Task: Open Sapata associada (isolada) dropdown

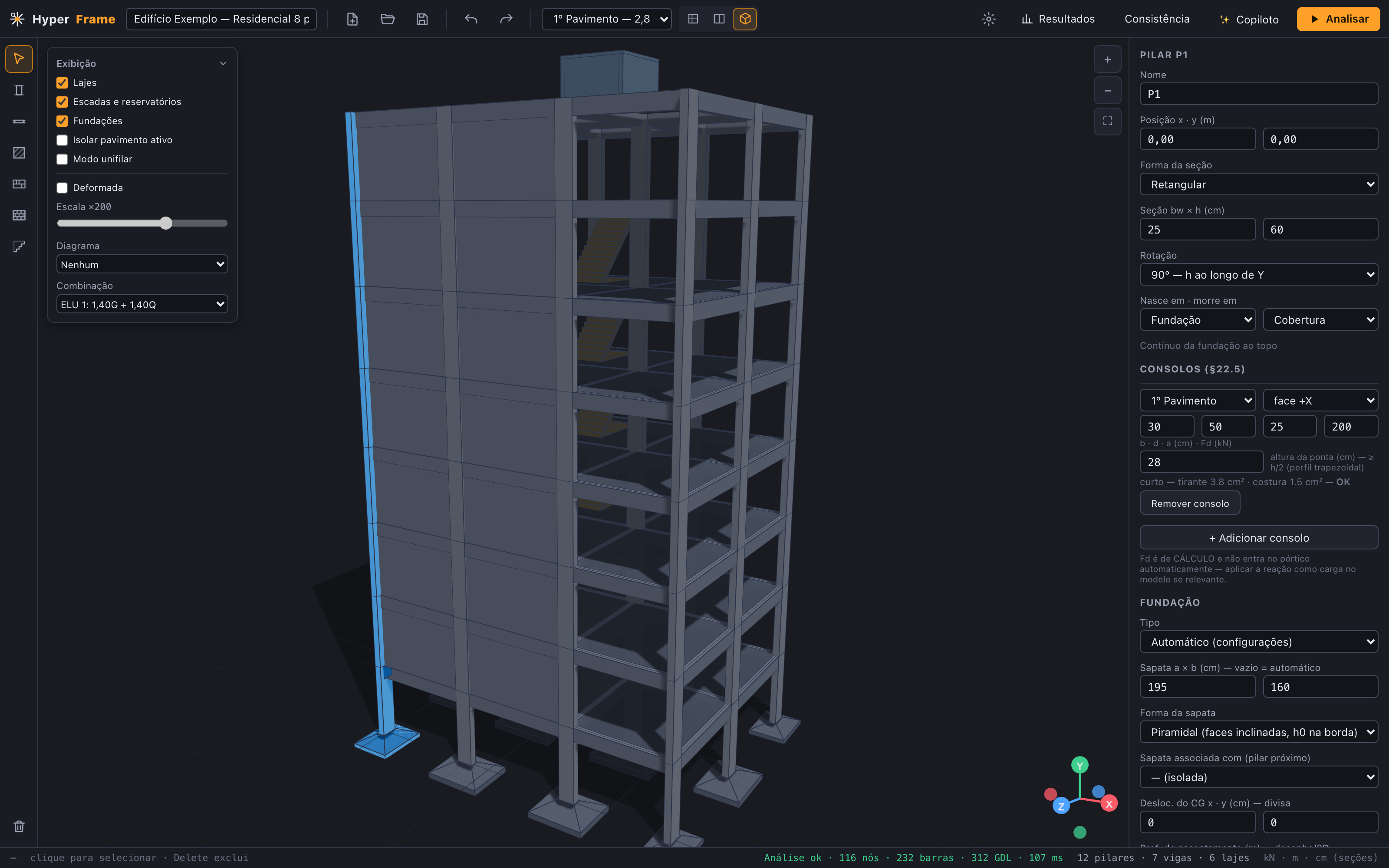Action: click(1259, 777)
